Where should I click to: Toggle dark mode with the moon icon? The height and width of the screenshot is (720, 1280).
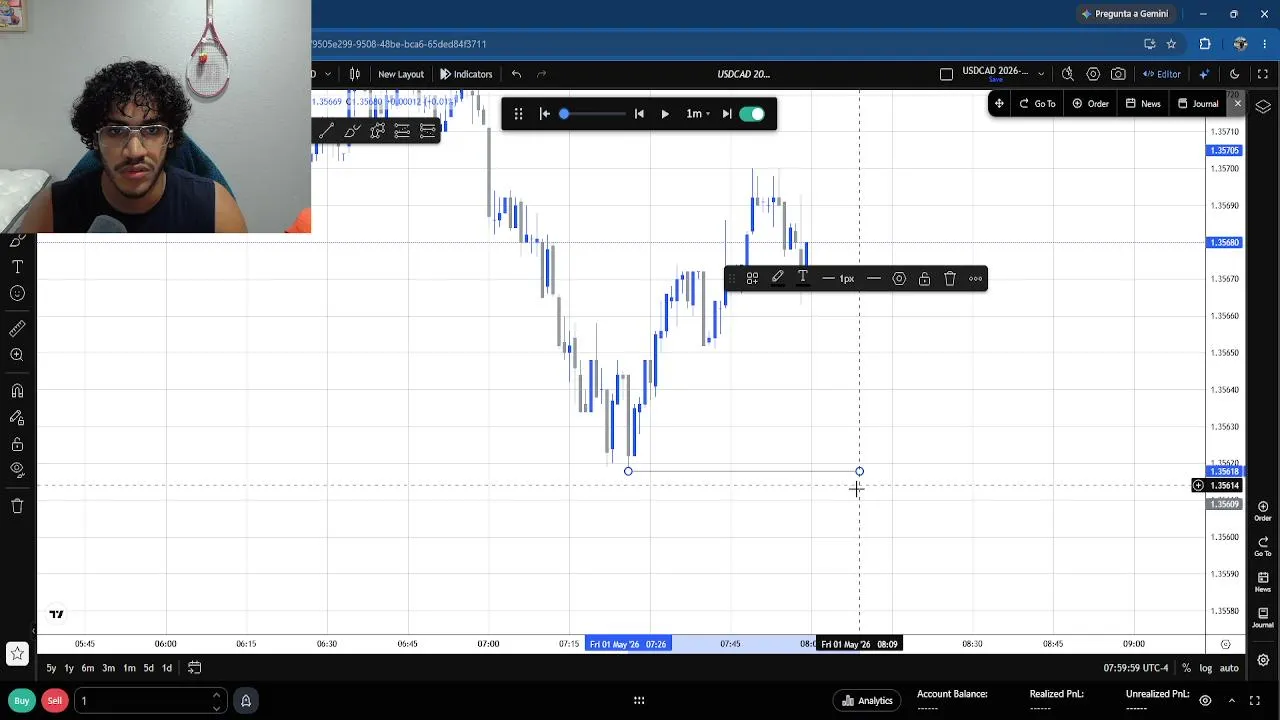click(x=1235, y=74)
